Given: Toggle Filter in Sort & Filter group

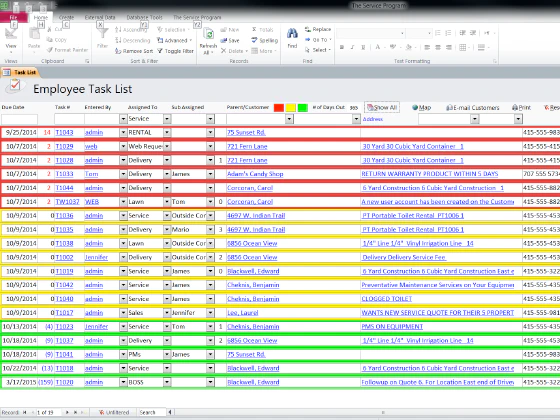Looking at the screenshot, I should [175, 51].
